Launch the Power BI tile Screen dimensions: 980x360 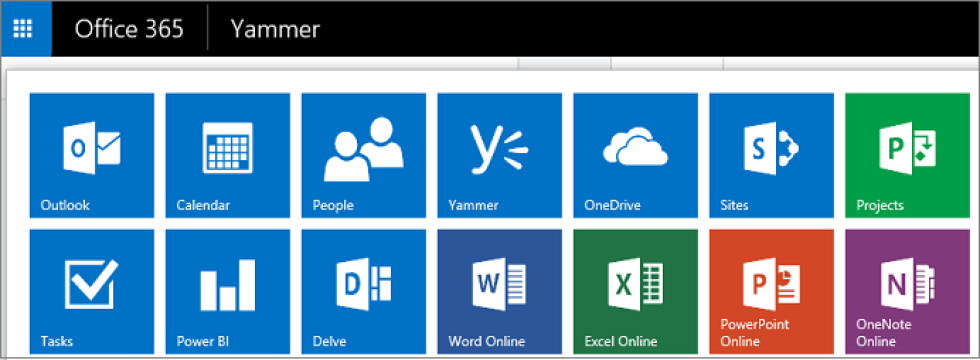click(228, 292)
